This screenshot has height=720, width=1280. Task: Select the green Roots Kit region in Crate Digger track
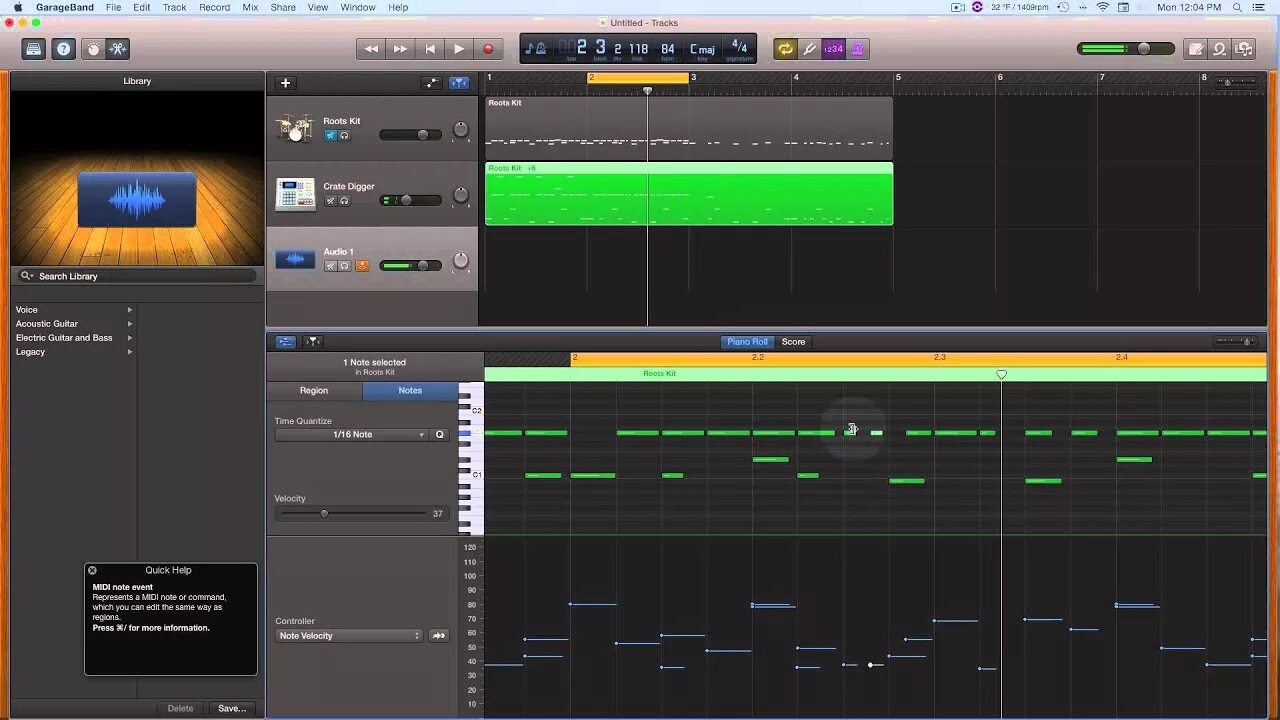point(689,194)
